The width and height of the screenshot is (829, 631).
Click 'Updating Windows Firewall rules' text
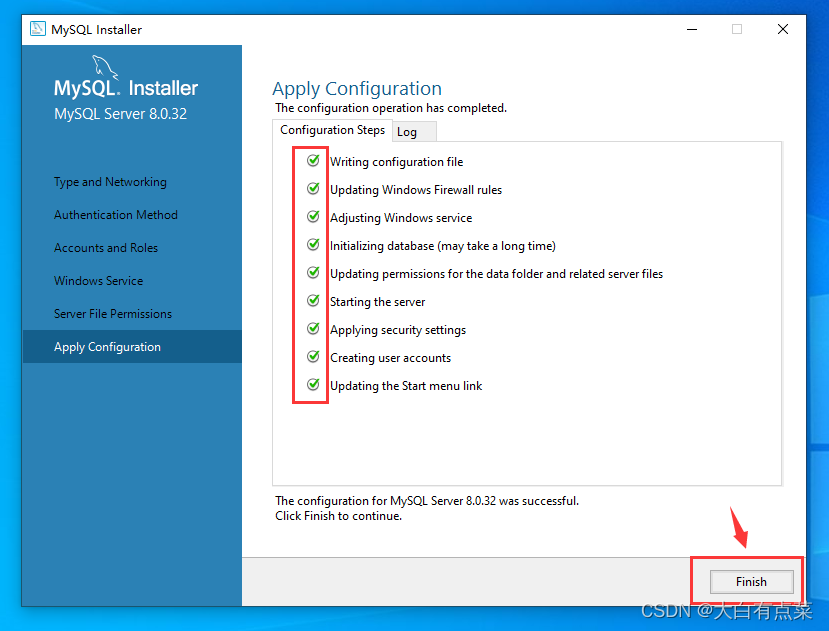(x=416, y=190)
